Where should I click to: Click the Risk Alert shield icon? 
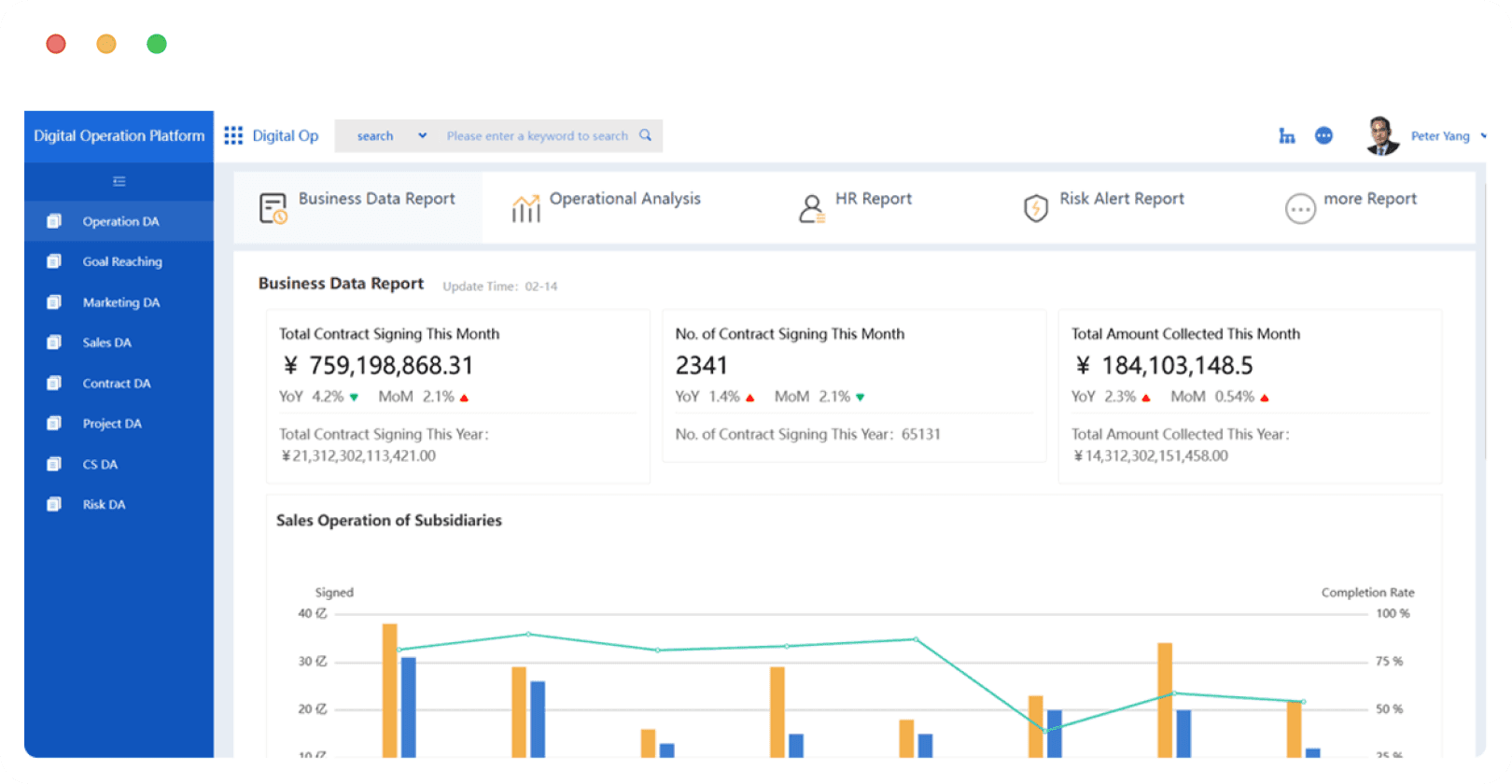[x=1036, y=208]
